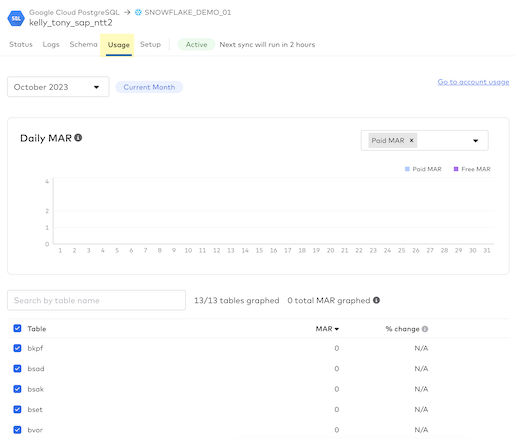Click the Free MAR legend swatch
The image size is (515, 439).
point(456,169)
